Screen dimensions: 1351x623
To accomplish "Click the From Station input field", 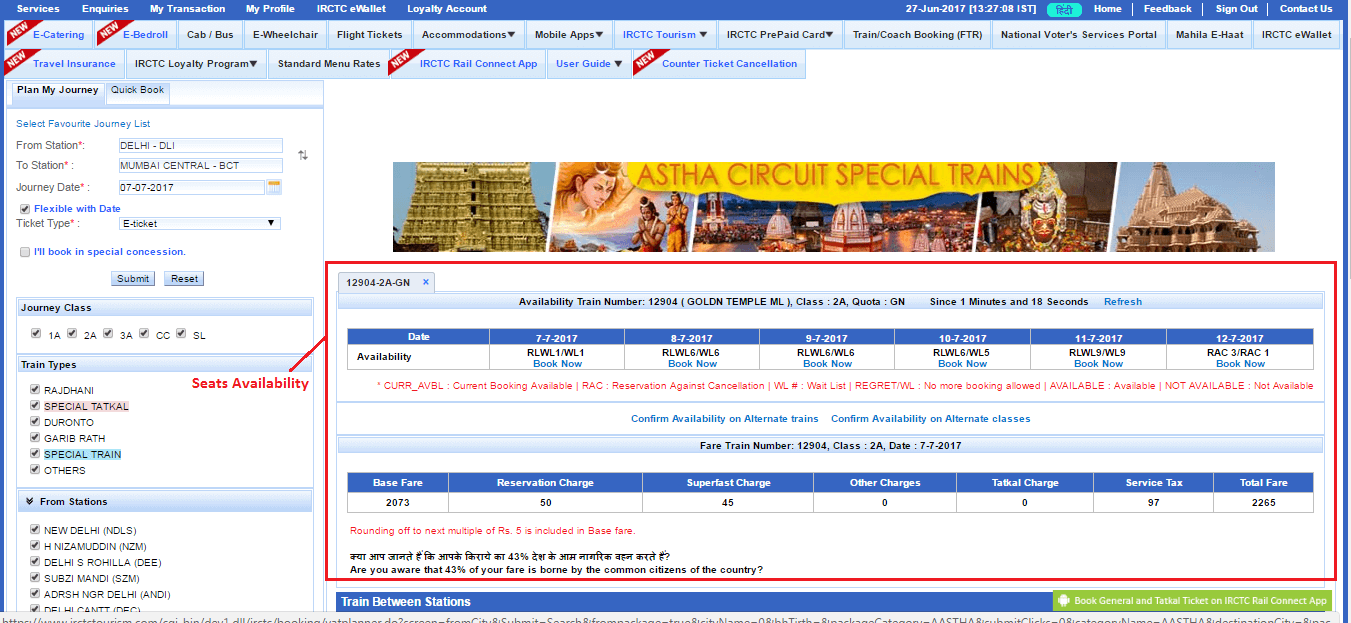I will pos(200,146).
